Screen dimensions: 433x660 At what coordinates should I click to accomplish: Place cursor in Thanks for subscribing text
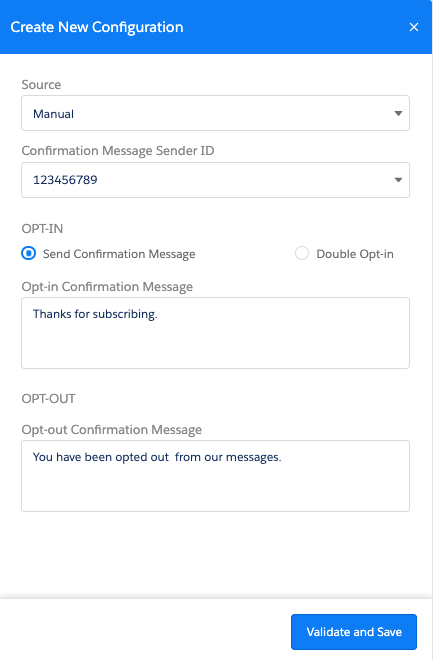95,314
